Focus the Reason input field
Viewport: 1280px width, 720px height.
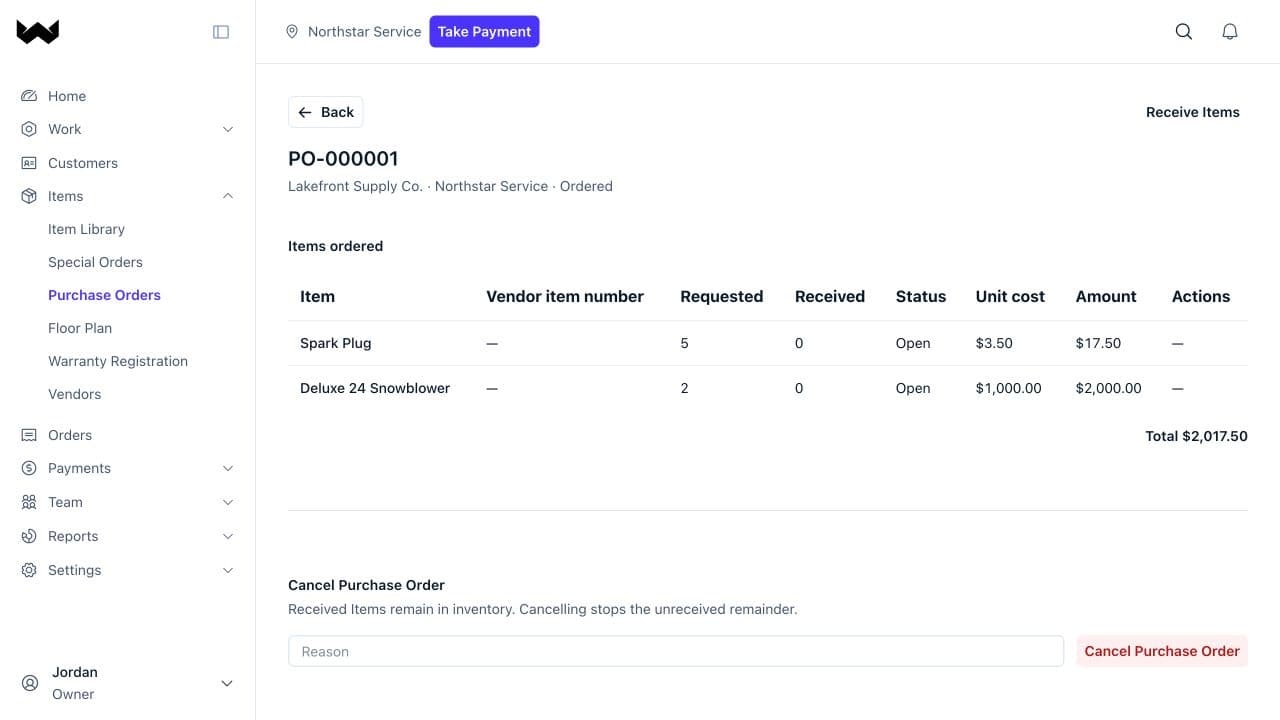tap(676, 651)
